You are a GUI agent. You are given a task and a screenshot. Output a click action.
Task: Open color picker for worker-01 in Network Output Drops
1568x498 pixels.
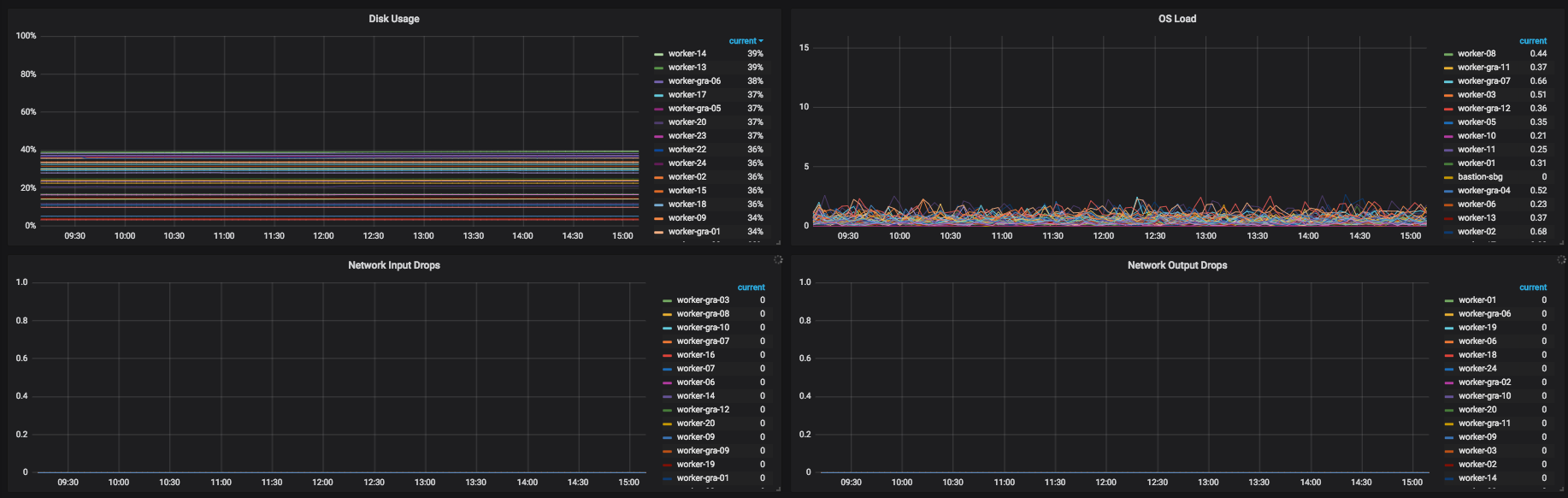pos(1449,300)
